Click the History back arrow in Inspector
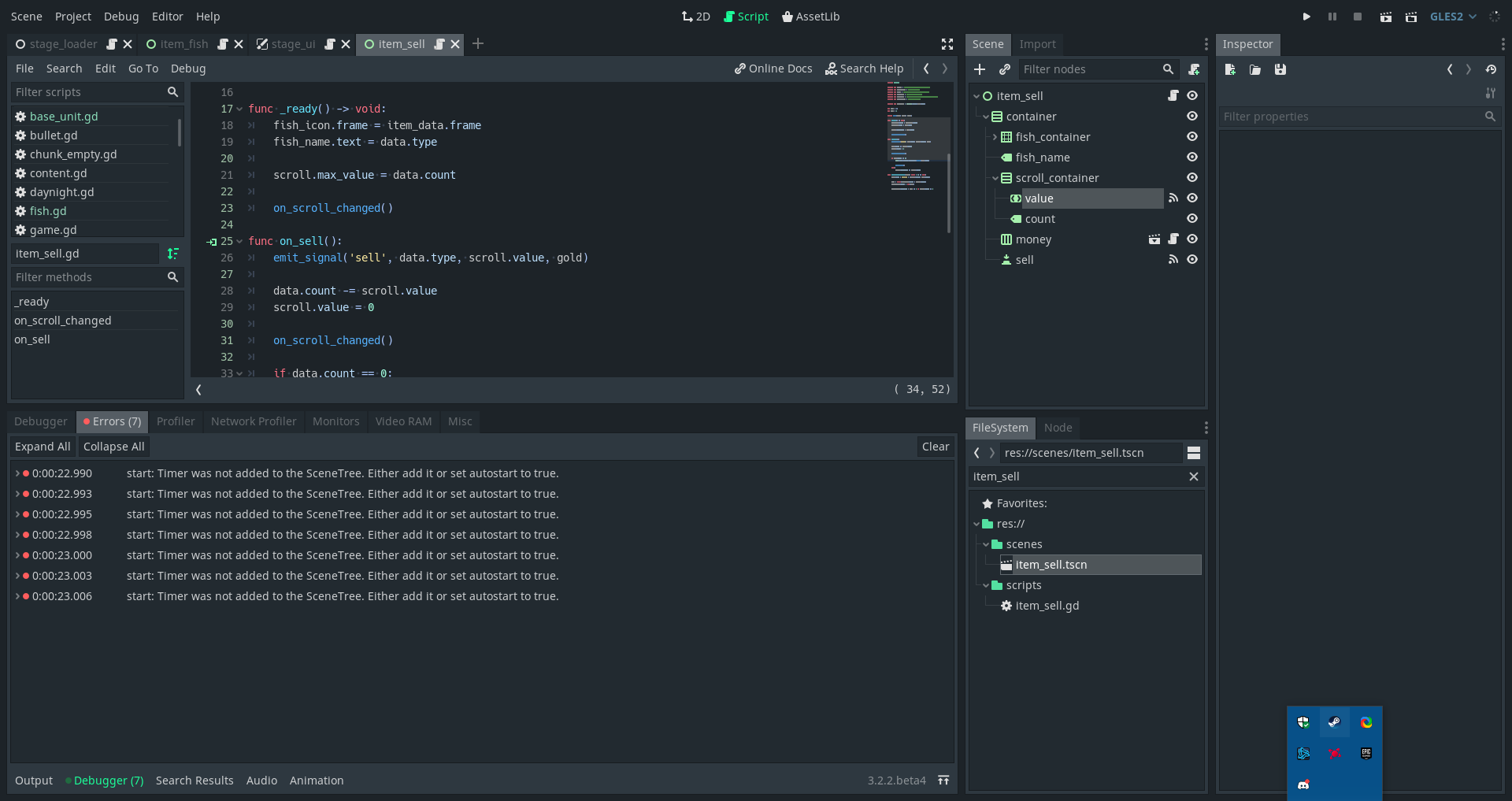The width and height of the screenshot is (1512, 801). 1450,69
